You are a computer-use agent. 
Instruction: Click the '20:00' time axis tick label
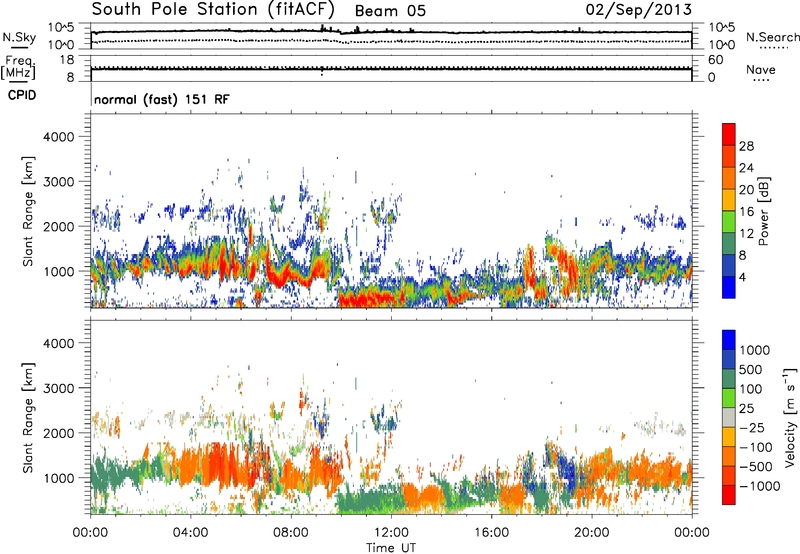pyautogui.click(x=591, y=533)
